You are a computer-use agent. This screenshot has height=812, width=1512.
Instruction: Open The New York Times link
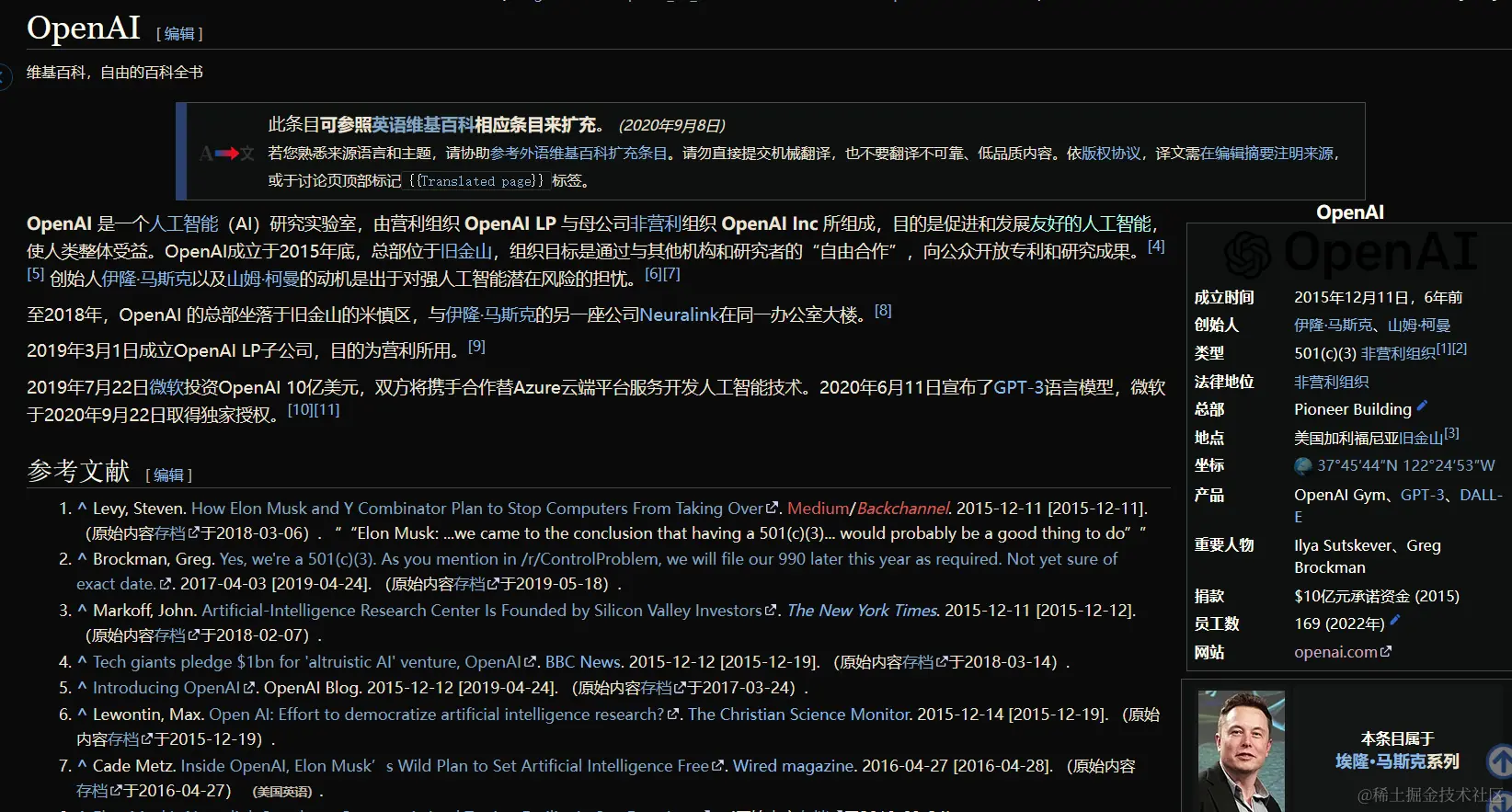click(x=862, y=611)
